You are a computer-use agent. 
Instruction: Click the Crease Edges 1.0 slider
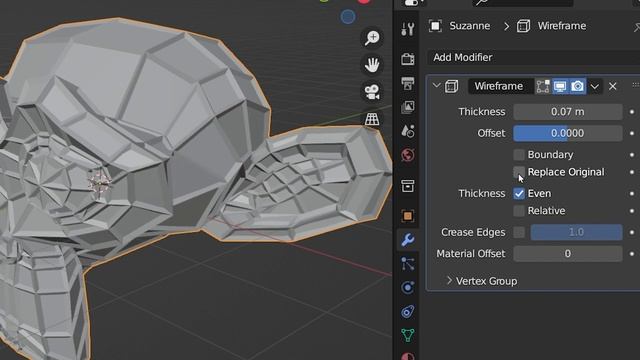click(576, 232)
